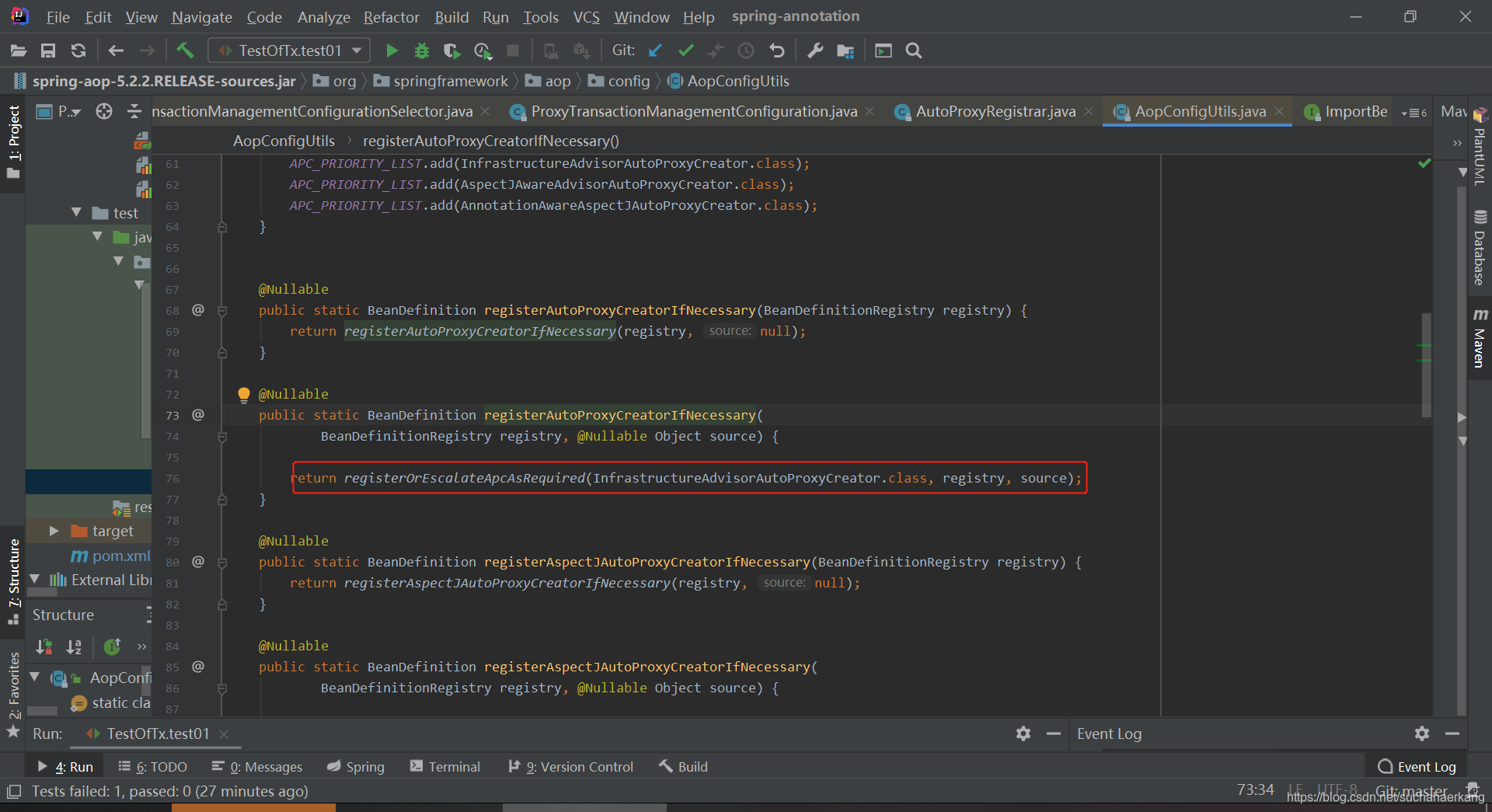
Task: Click the Git update project arrow
Action: pyautogui.click(x=655, y=51)
